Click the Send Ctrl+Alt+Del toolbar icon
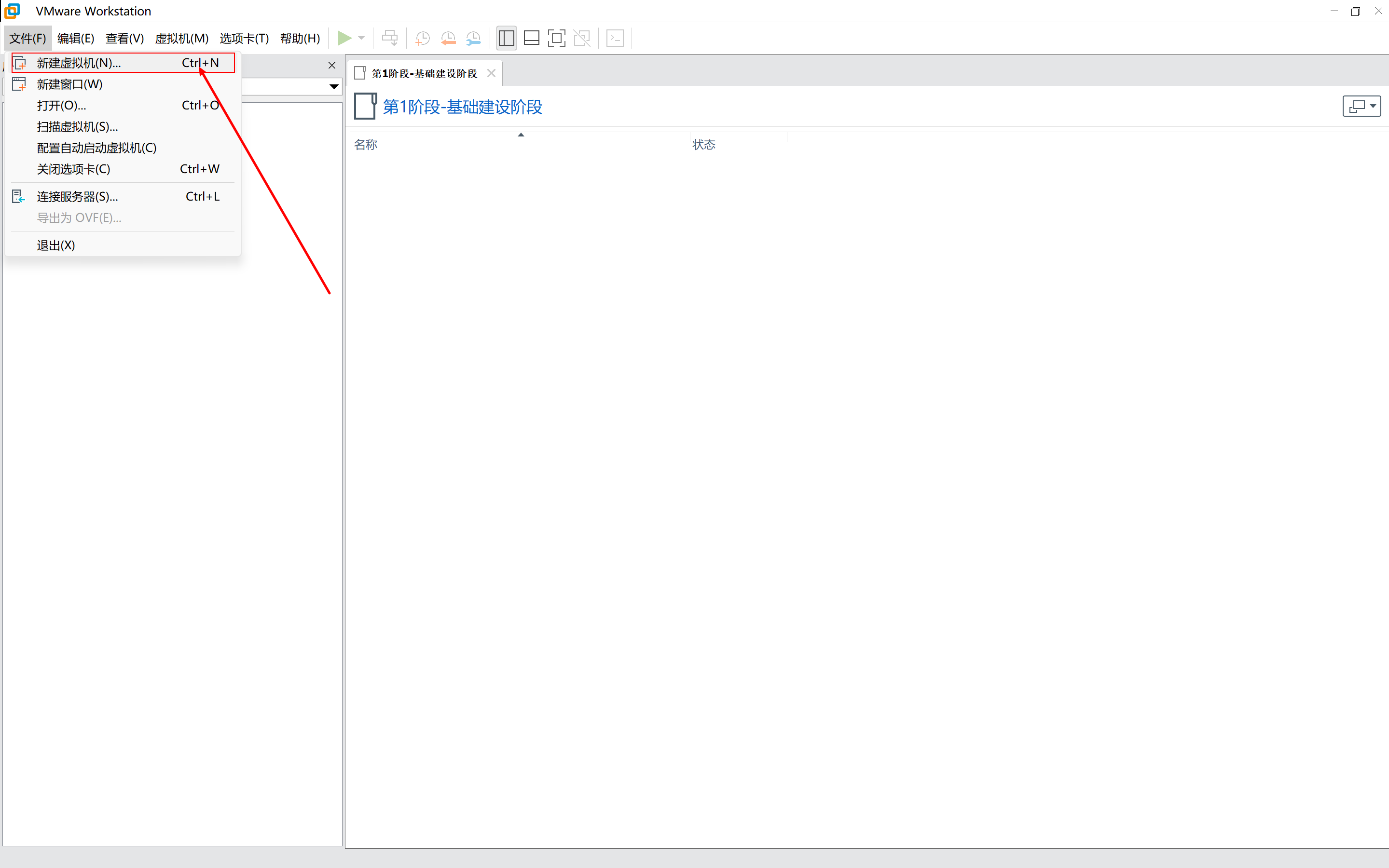The height and width of the screenshot is (868, 1389). point(390,39)
